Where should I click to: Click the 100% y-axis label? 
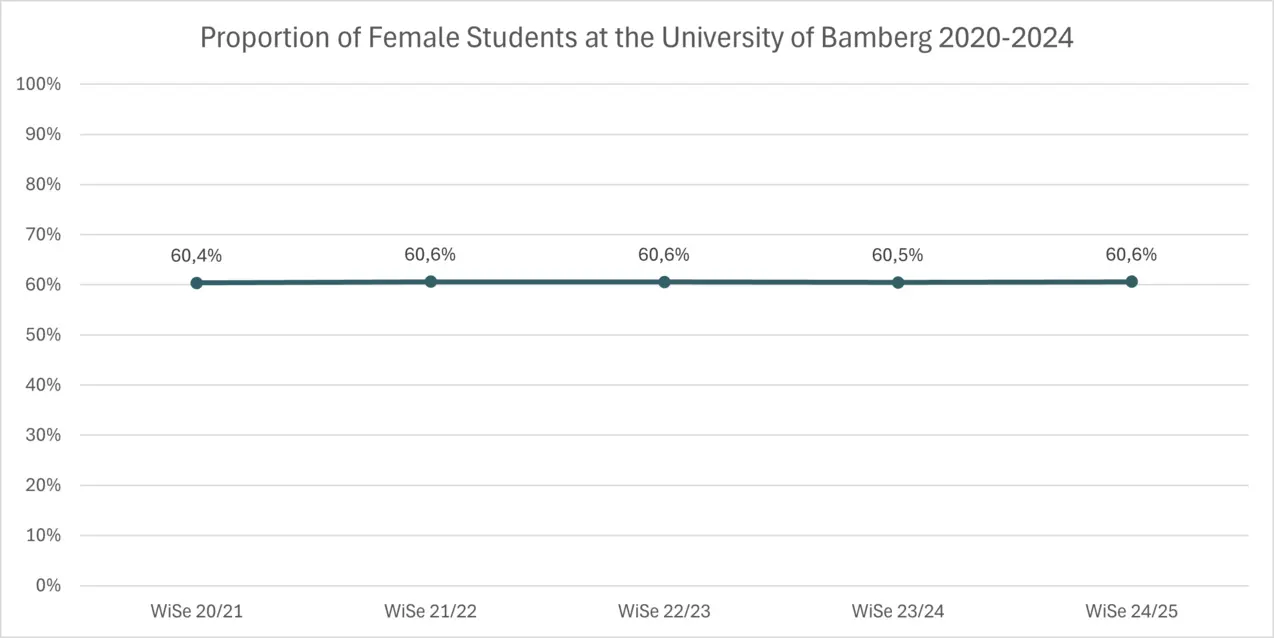tap(39, 84)
